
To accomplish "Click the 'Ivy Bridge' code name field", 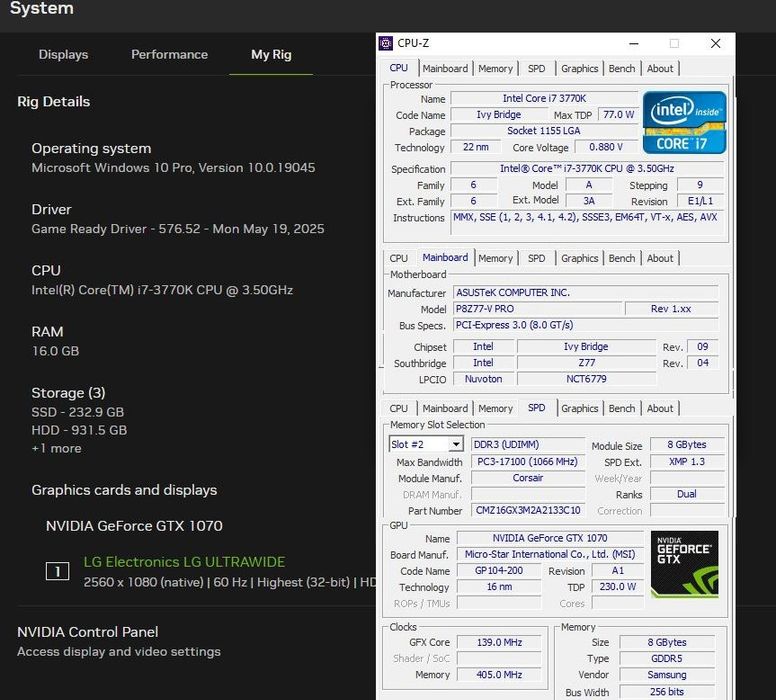I will click(x=498, y=114).
